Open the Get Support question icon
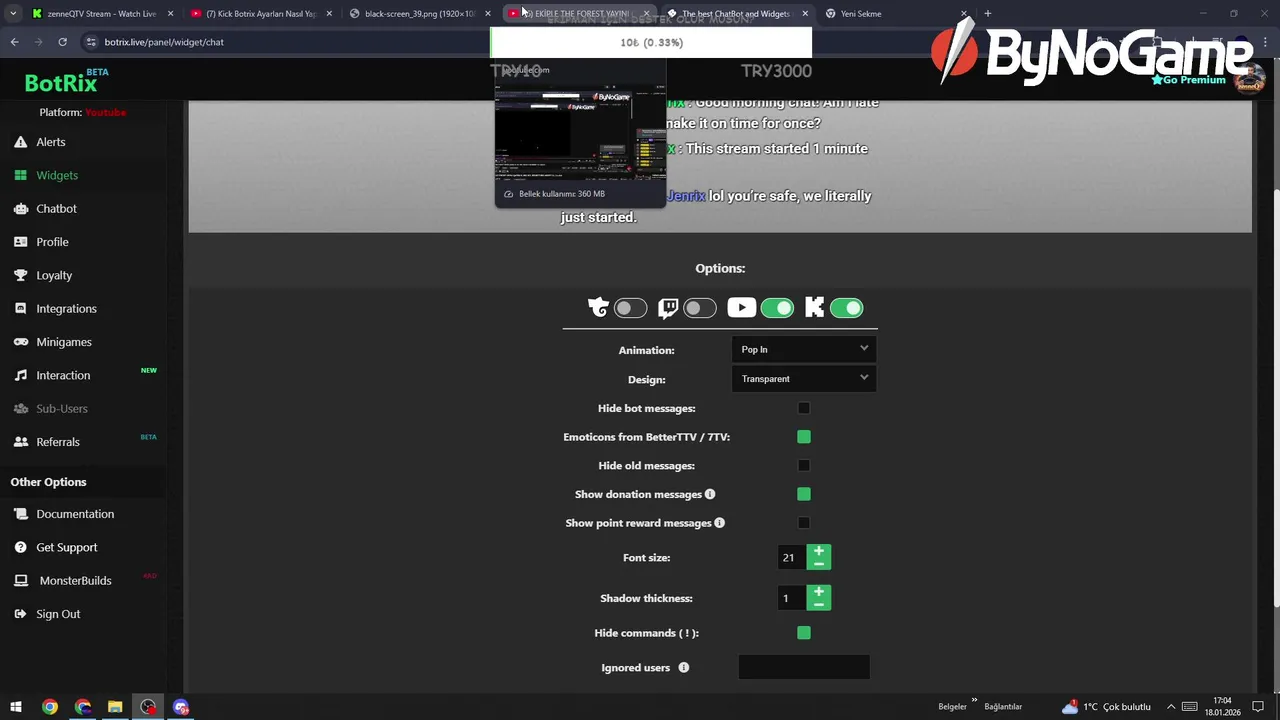This screenshot has height=720, width=1280. point(20,547)
